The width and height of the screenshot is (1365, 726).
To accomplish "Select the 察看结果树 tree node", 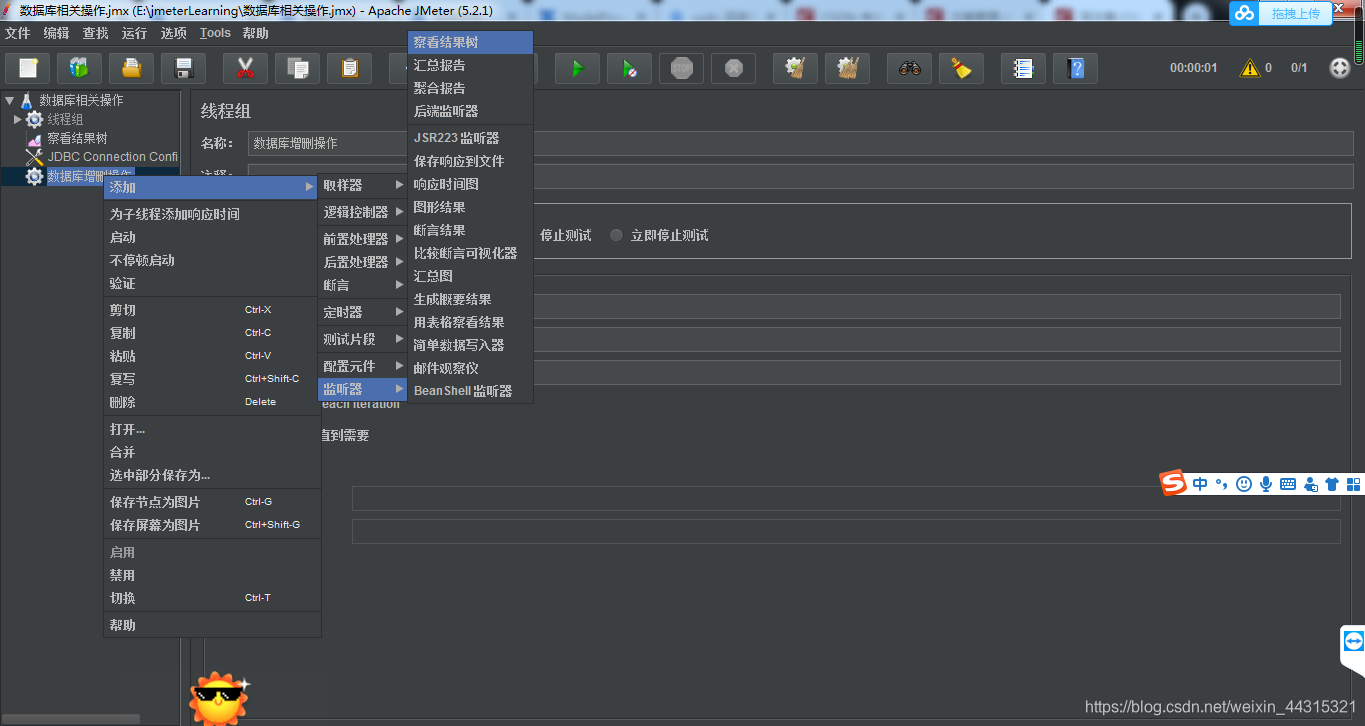I will [x=77, y=138].
